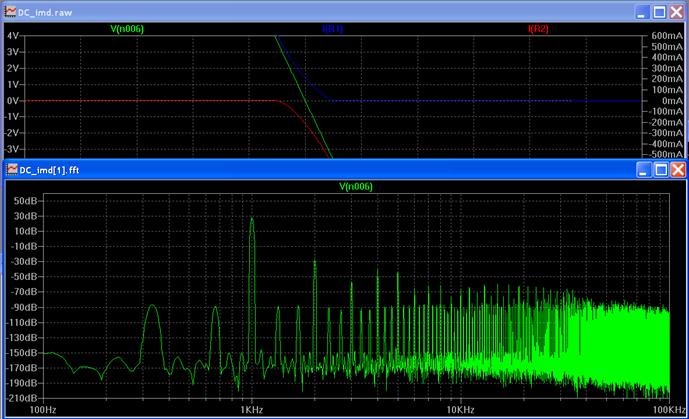Click the -90dB label on the FFT magnitude axis

point(25,307)
